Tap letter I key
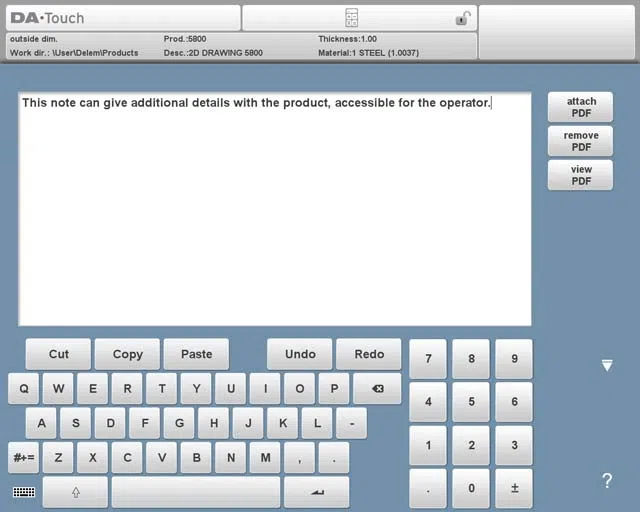 click(265, 388)
